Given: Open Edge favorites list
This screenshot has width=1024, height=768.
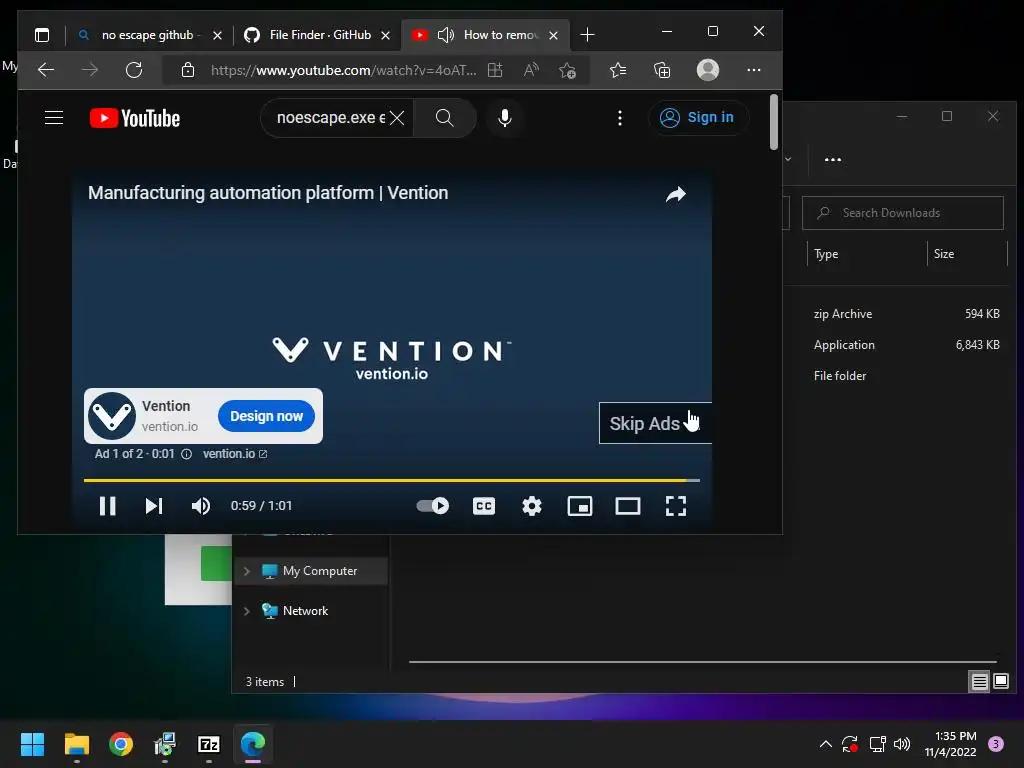Looking at the screenshot, I should 618,70.
